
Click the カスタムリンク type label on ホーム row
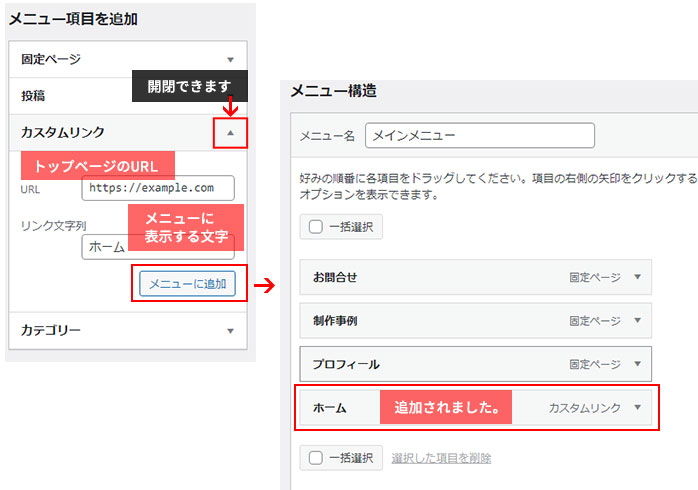pos(584,408)
